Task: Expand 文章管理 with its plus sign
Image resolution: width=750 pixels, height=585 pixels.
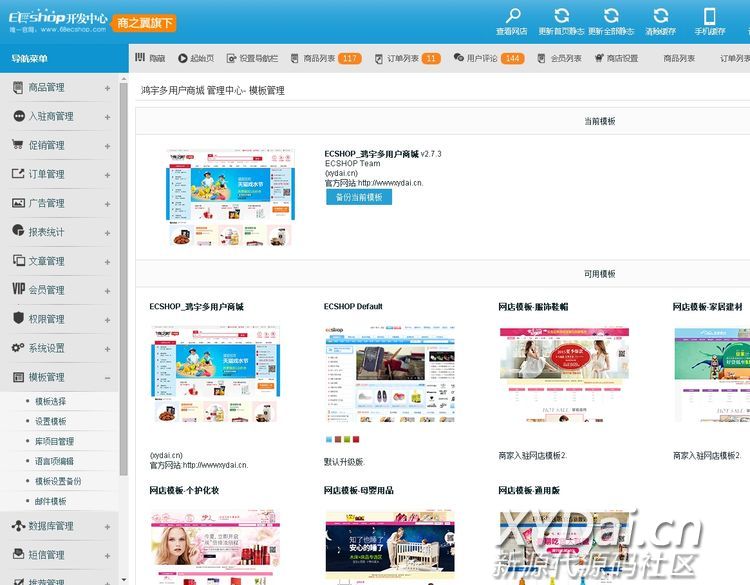Action: [108, 262]
